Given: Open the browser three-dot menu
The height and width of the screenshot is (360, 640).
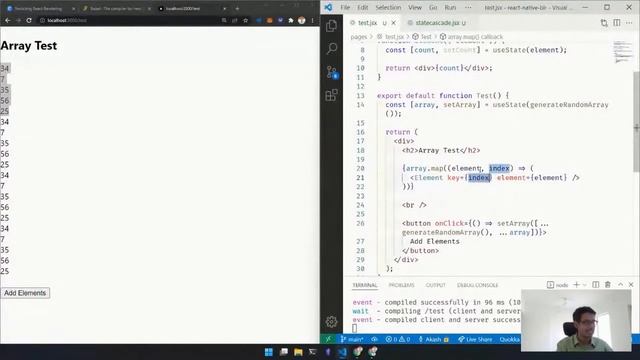Looking at the screenshot, I should pyautogui.click(x=313, y=20).
